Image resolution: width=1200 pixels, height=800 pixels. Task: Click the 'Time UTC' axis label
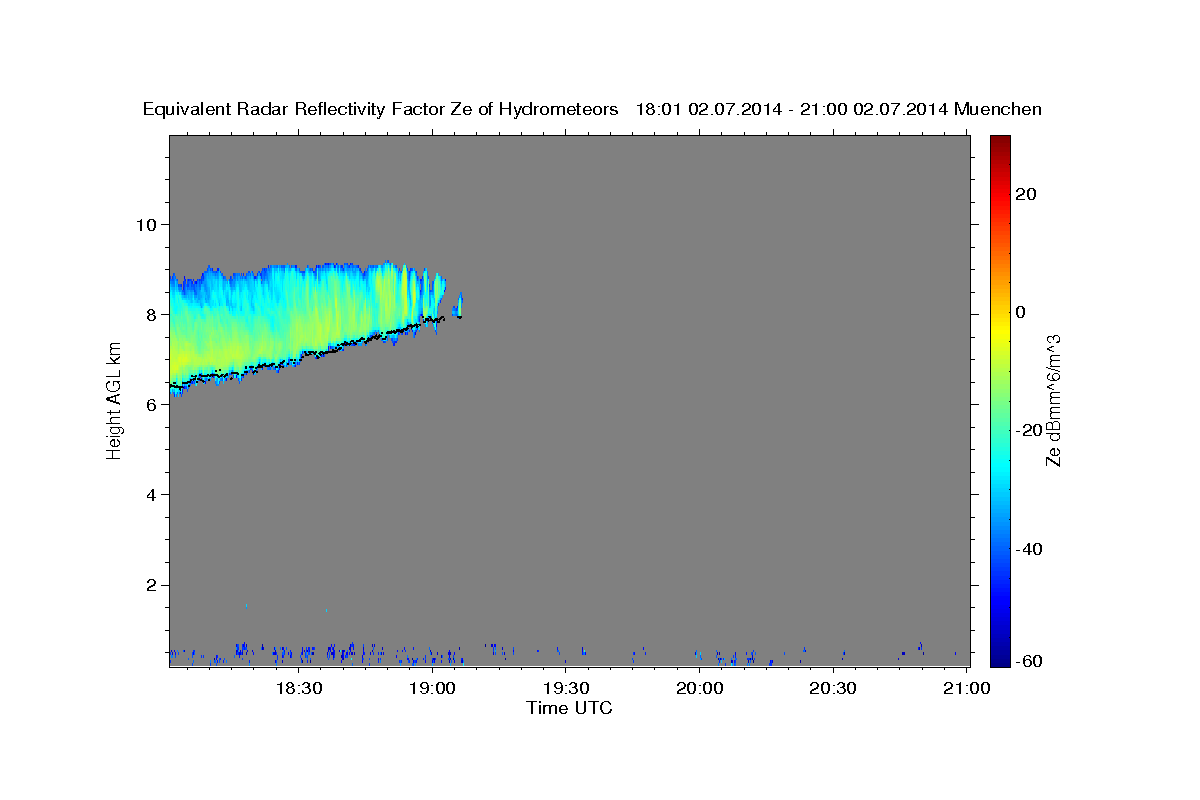pyautogui.click(x=569, y=708)
